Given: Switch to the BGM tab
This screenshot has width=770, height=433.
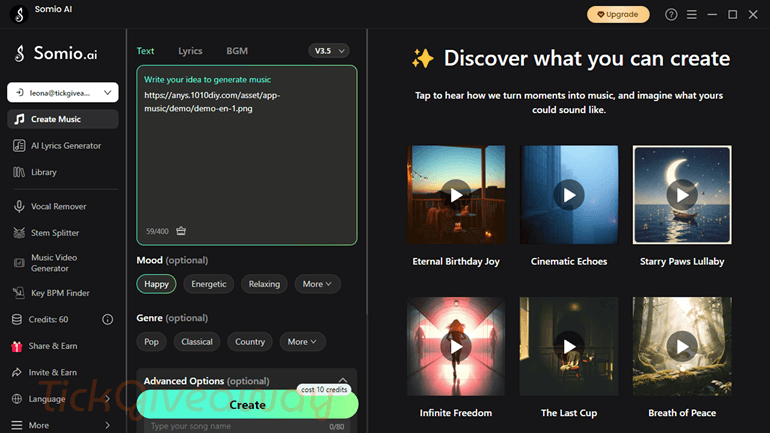Looking at the screenshot, I should click(237, 51).
